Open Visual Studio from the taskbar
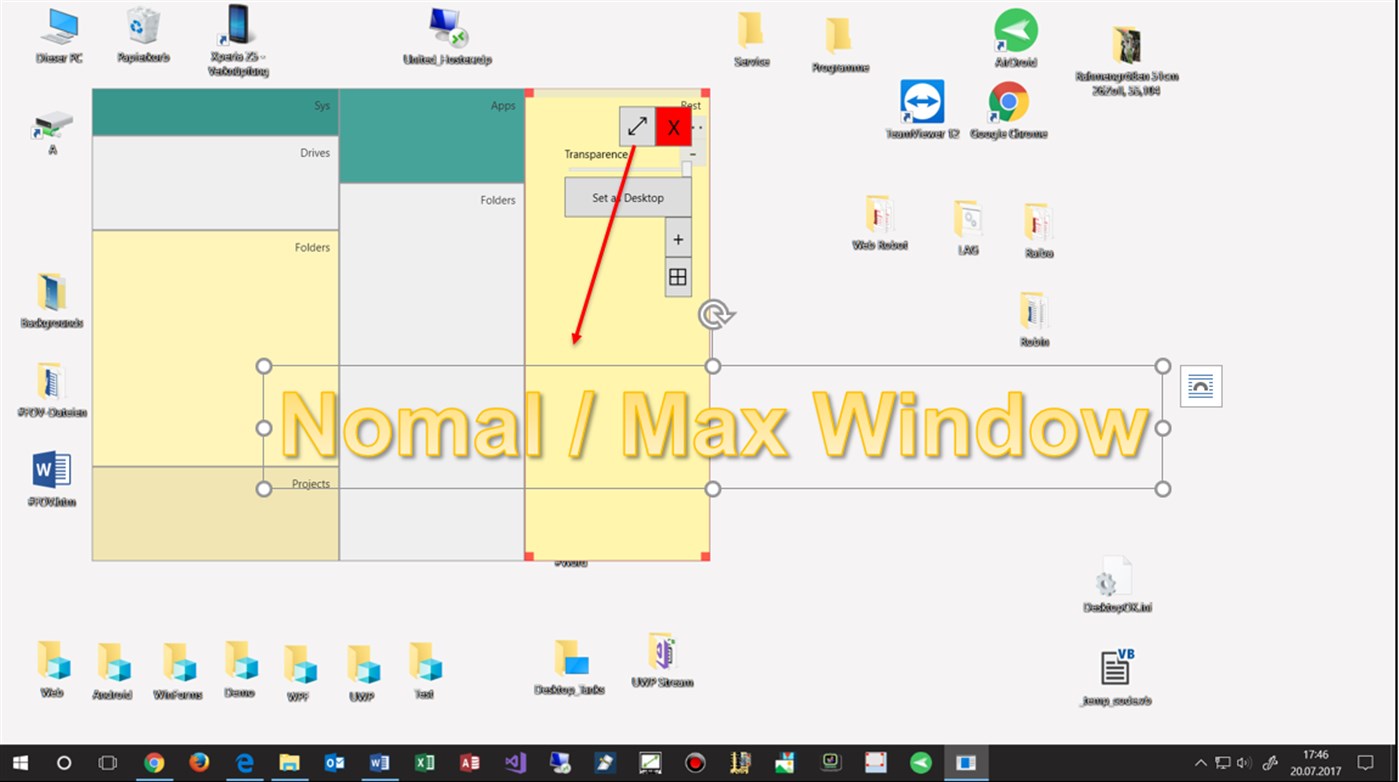 click(514, 763)
